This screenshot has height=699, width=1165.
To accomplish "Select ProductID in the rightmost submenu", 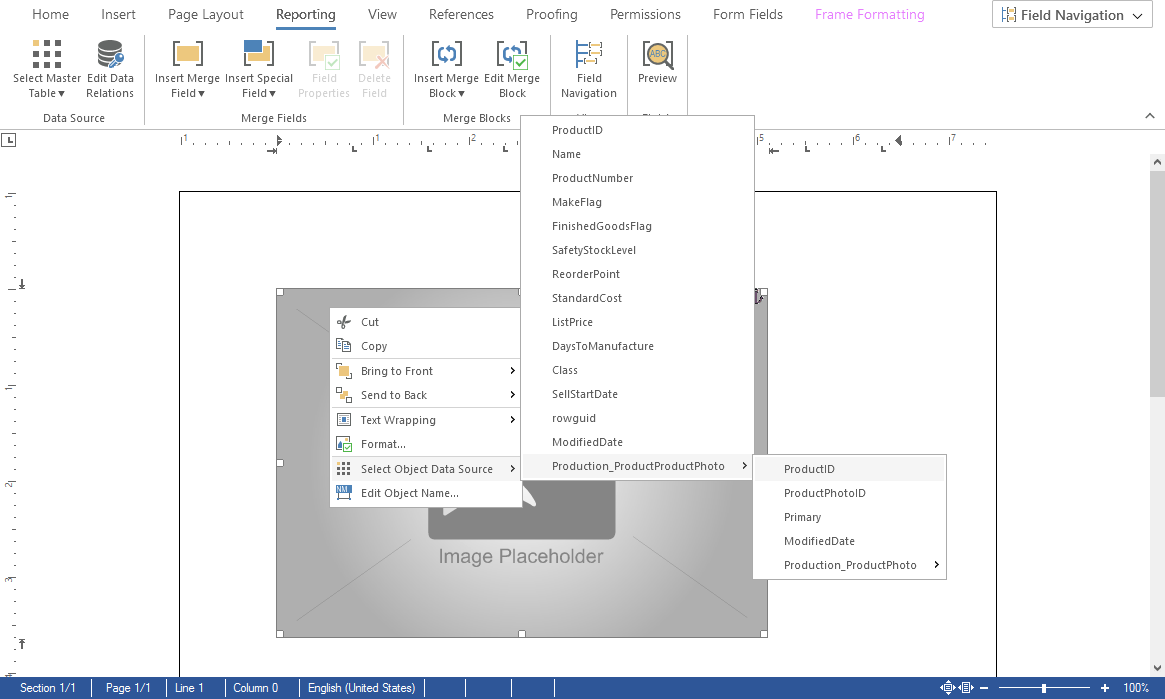I will (849, 469).
